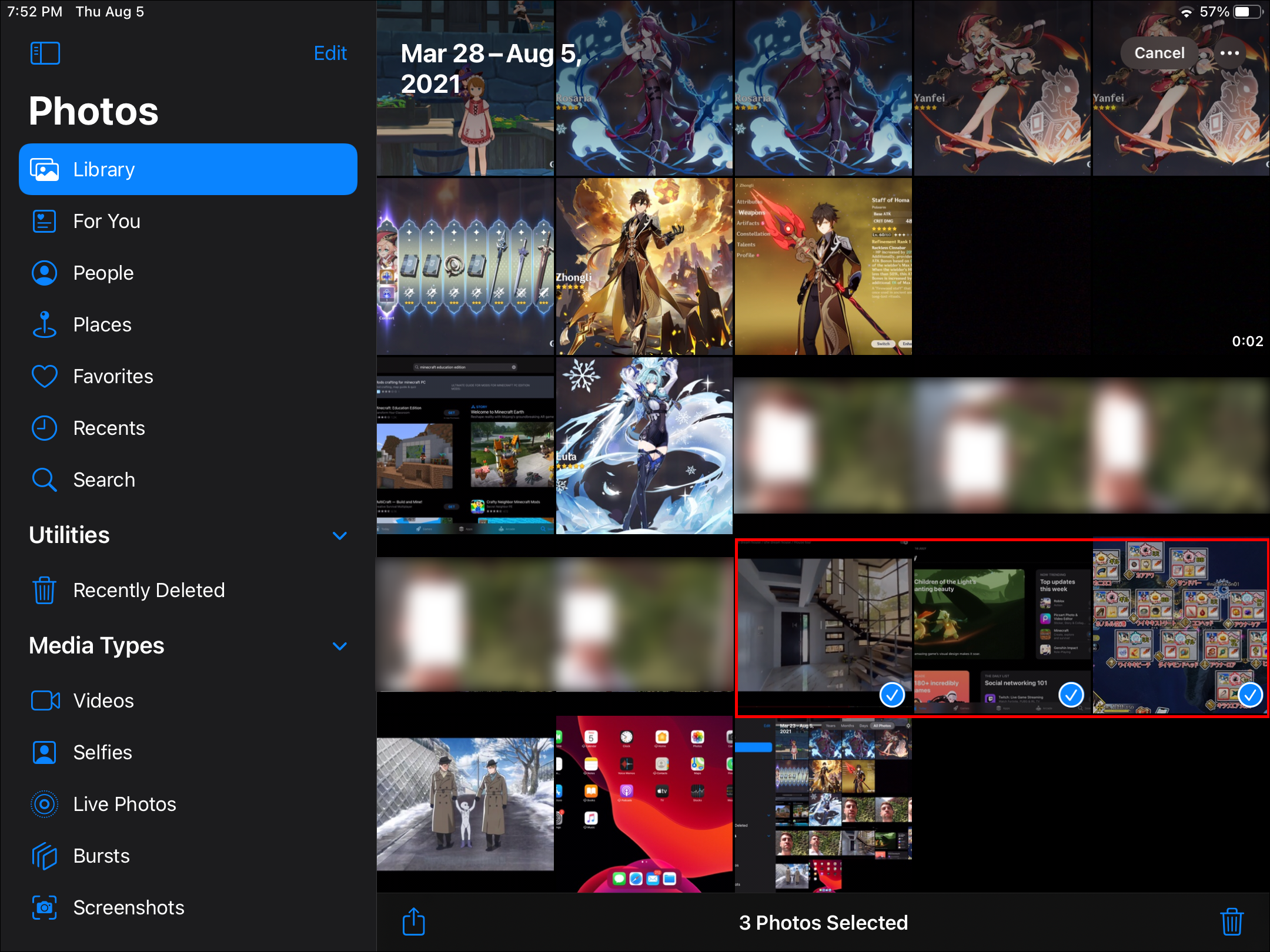Open Recently Deleted trash icon item

(x=149, y=590)
